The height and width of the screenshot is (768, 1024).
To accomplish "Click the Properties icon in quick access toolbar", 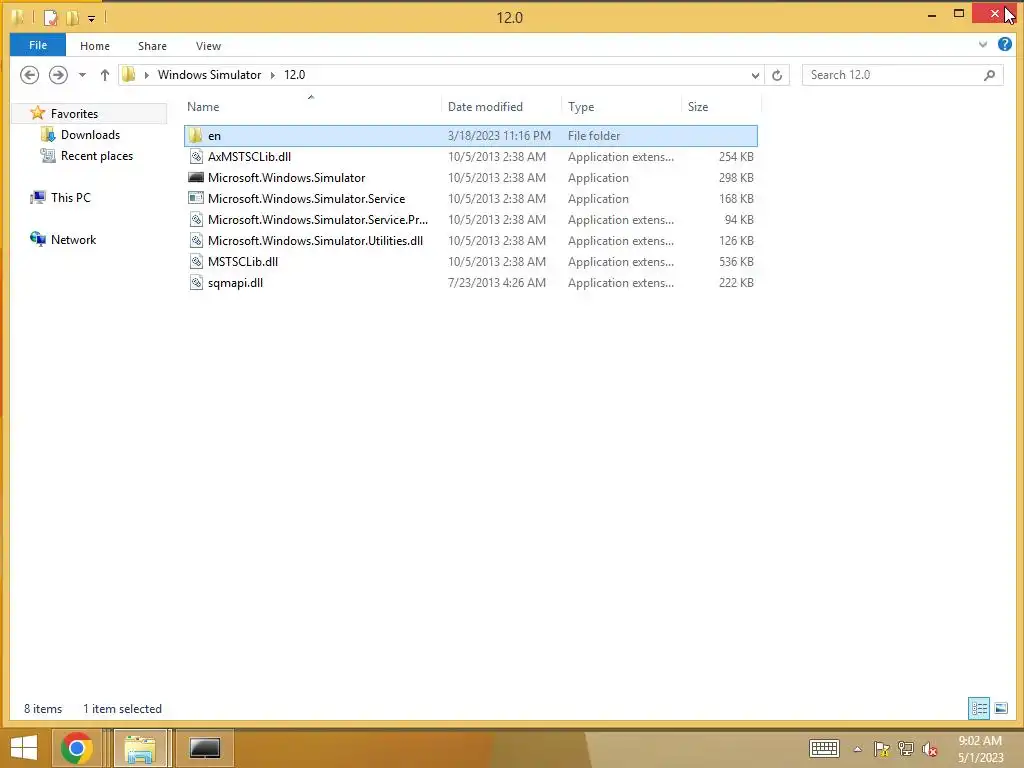I will pos(50,18).
